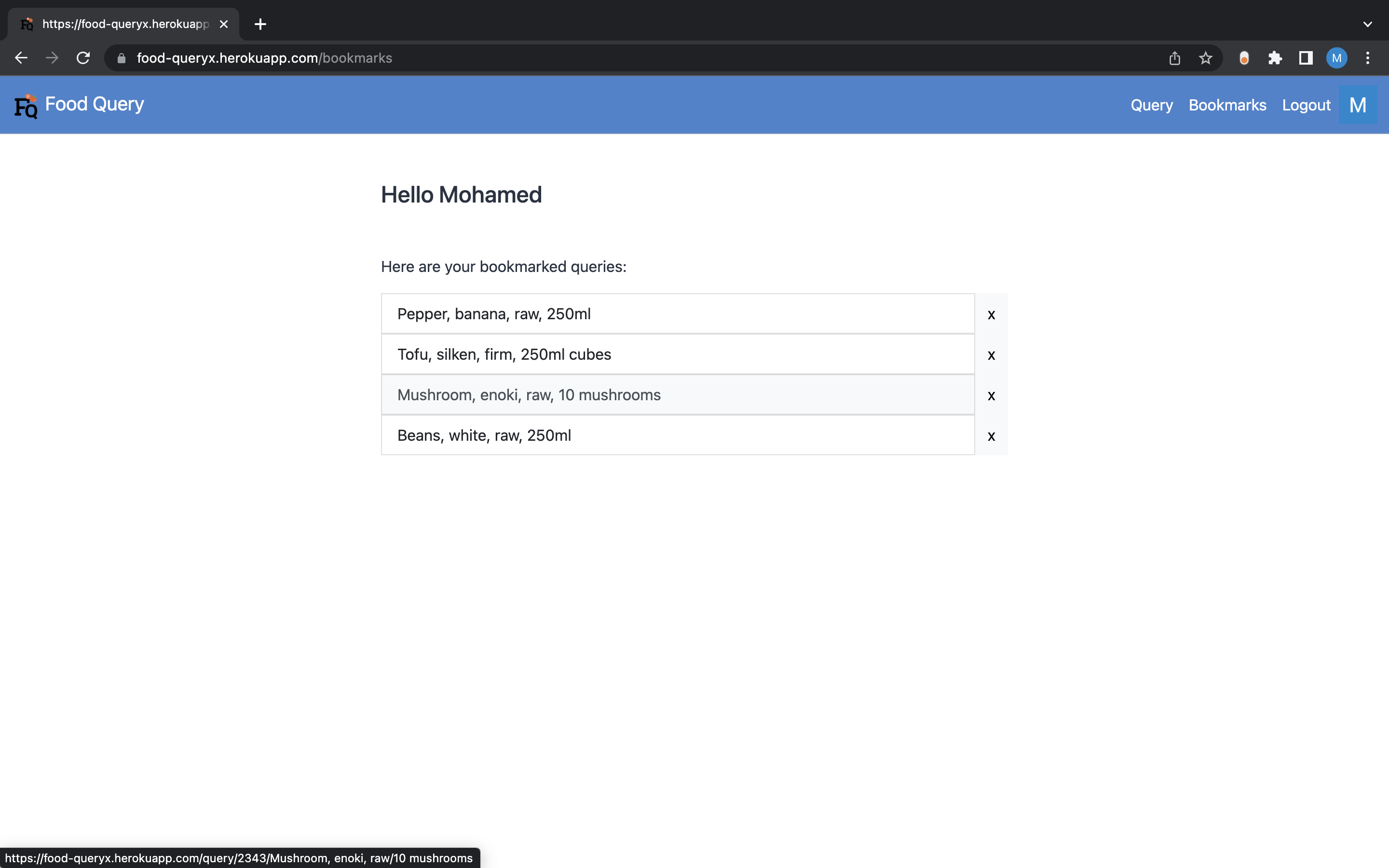Screen dimensions: 1389x868
Task: Remove the Tofu, silken, firm bookmark
Action: click(991, 355)
